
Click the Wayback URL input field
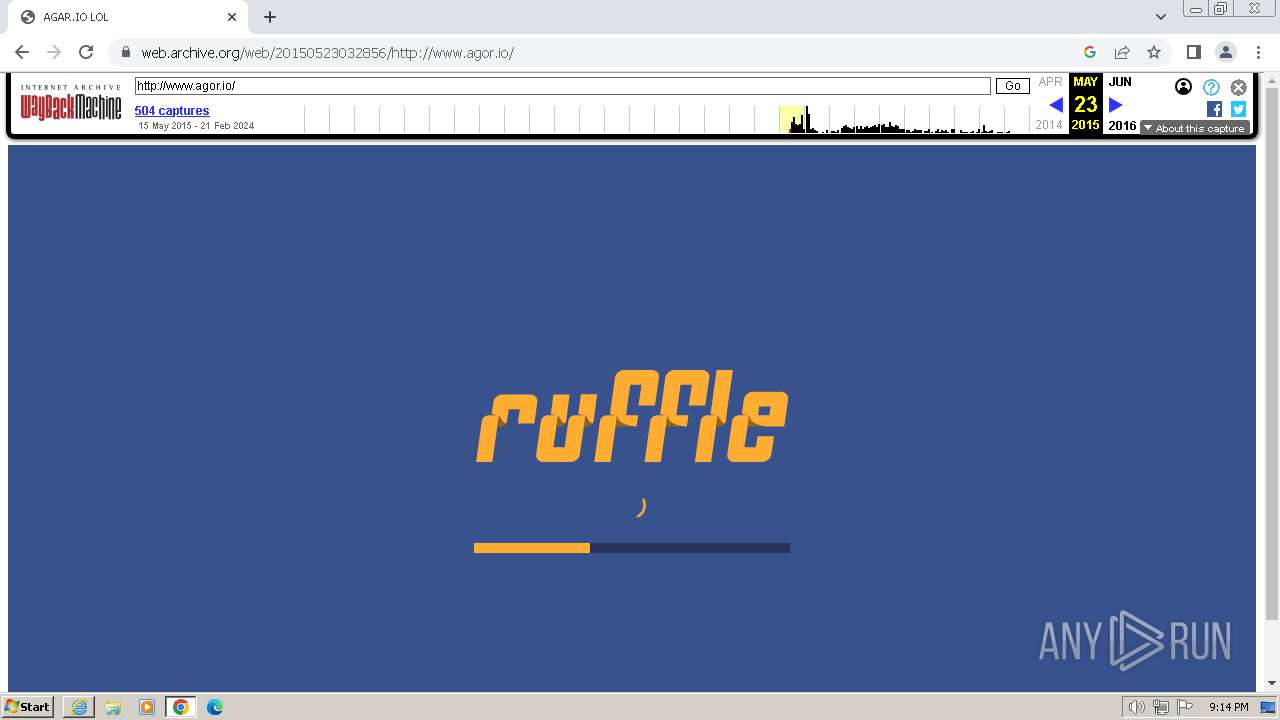coord(563,86)
